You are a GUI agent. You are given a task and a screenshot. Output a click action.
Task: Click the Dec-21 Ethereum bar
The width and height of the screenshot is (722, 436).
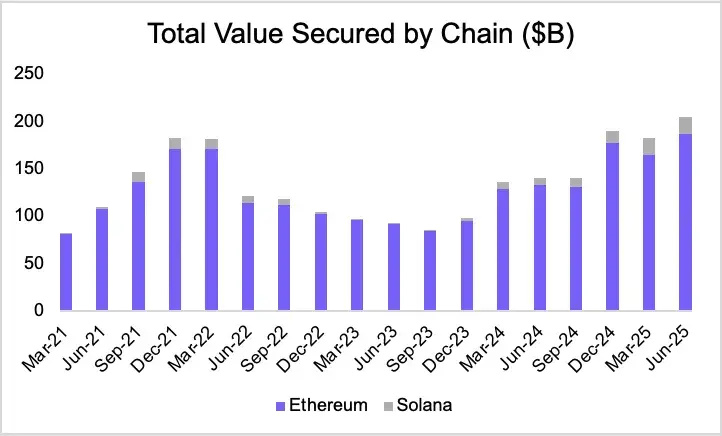pos(175,230)
